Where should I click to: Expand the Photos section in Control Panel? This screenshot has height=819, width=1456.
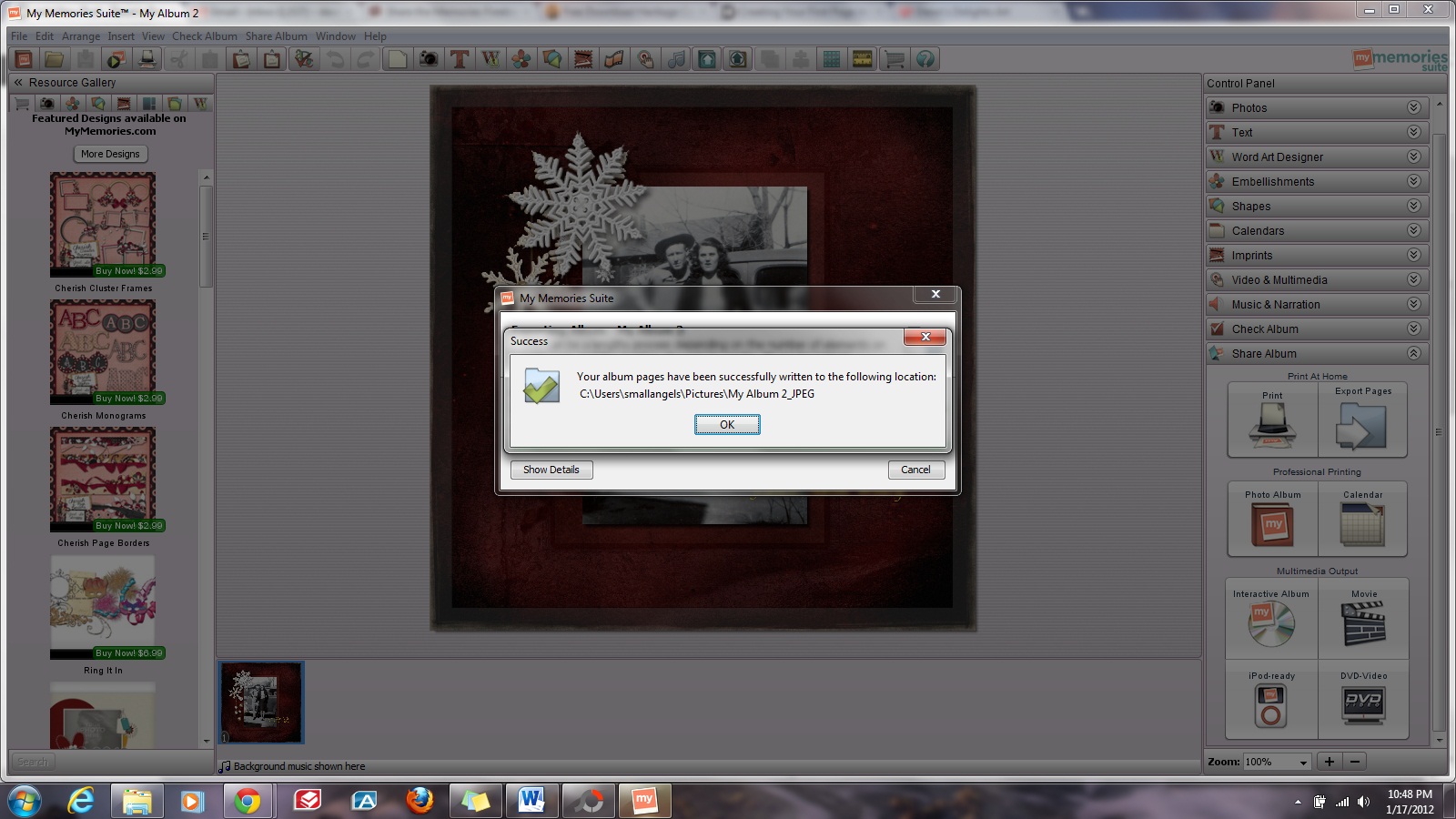coord(1413,107)
